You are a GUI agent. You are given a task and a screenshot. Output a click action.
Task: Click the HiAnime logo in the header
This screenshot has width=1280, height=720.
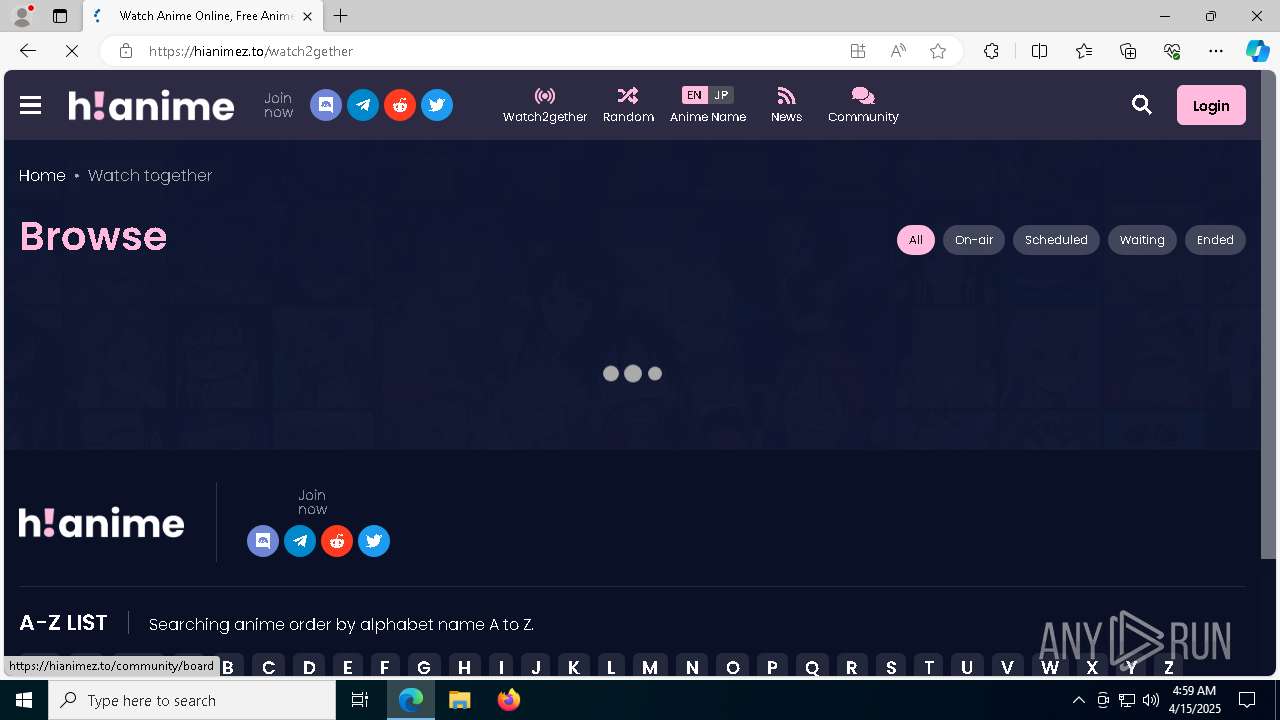151,105
